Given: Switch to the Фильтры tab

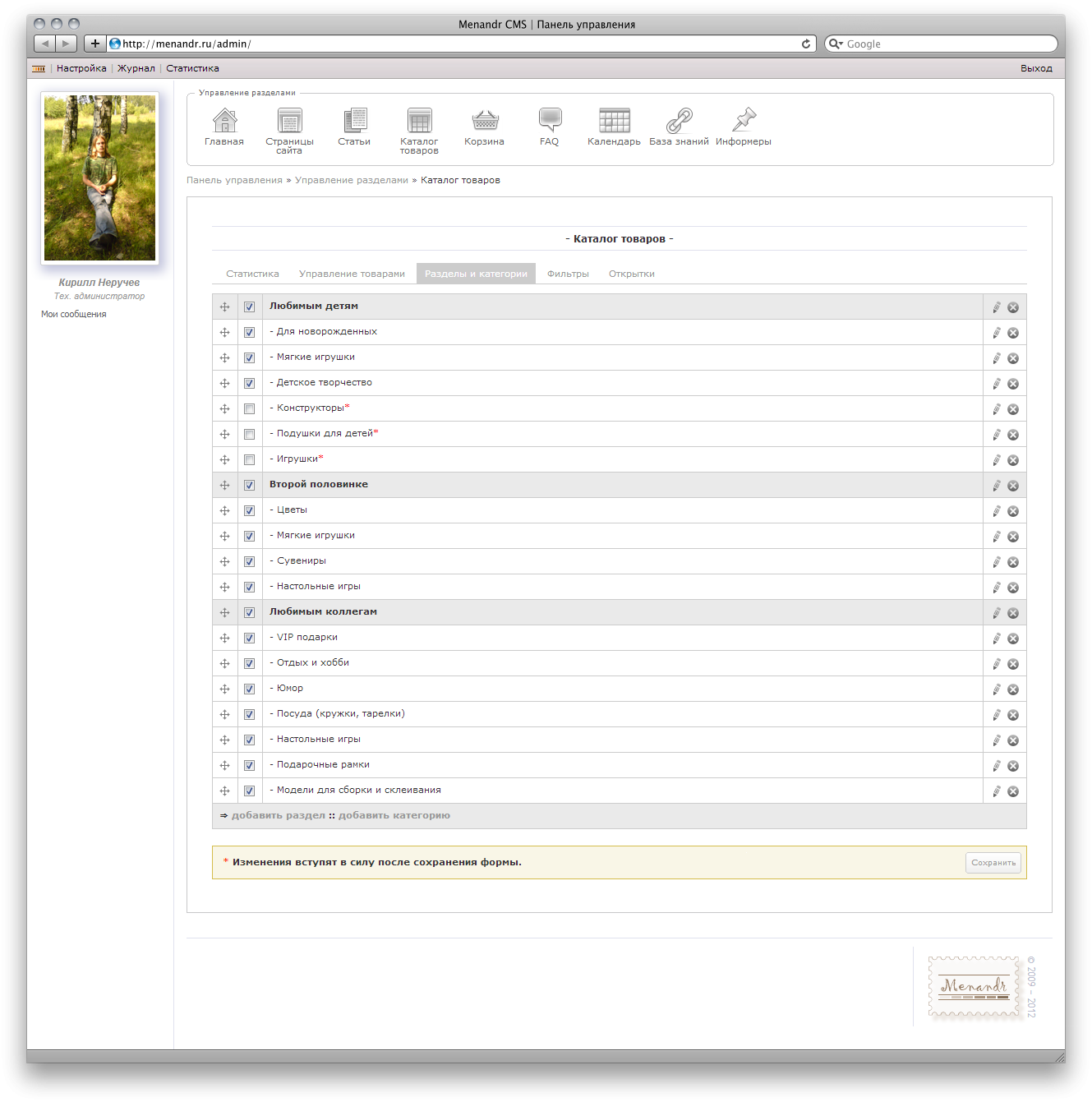Looking at the screenshot, I should (568, 273).
